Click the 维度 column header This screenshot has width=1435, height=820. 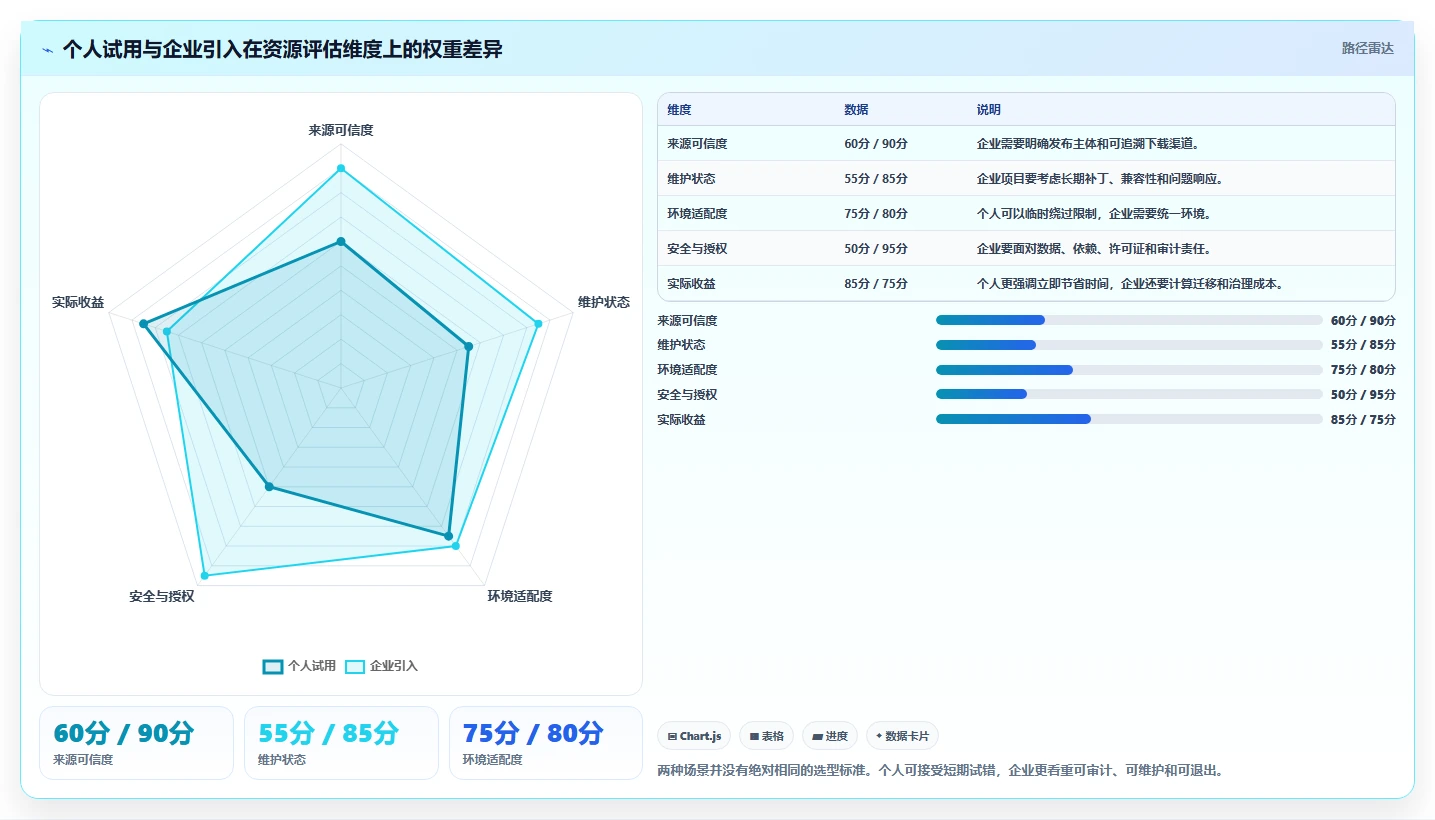click(679, 110)
